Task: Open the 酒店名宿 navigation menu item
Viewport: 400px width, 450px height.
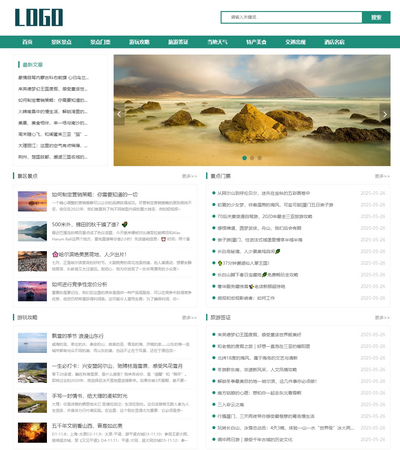Action: tap(334, 42)
